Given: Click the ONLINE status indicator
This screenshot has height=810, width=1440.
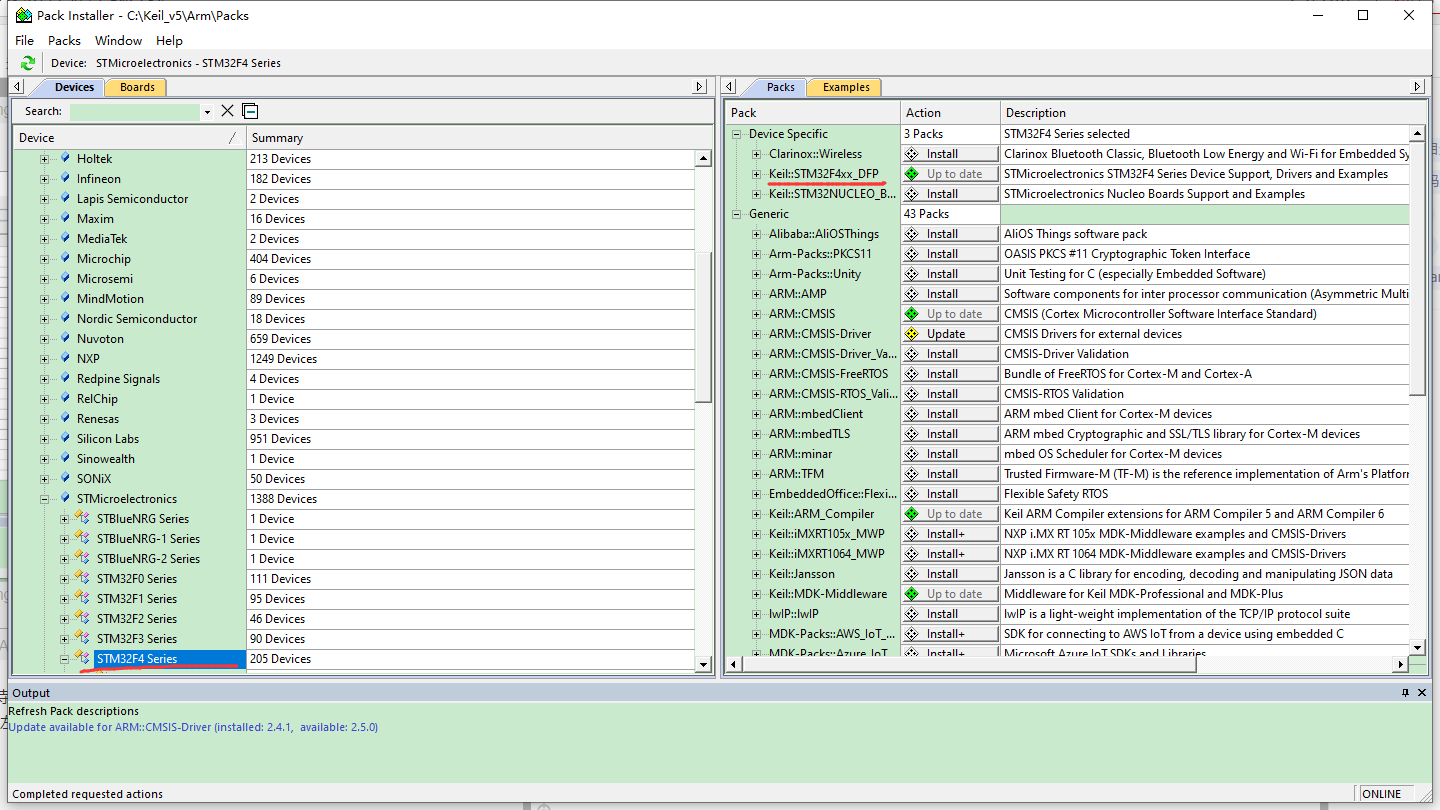Looking at the screenshot, I should pos(1381,794).
